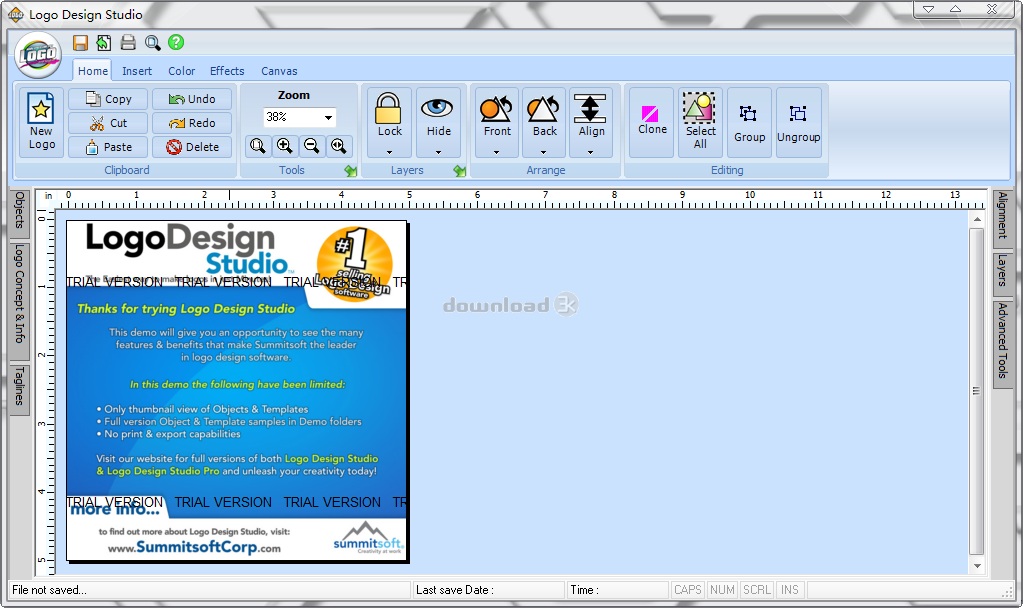Open Help via the green question mark

176,42
